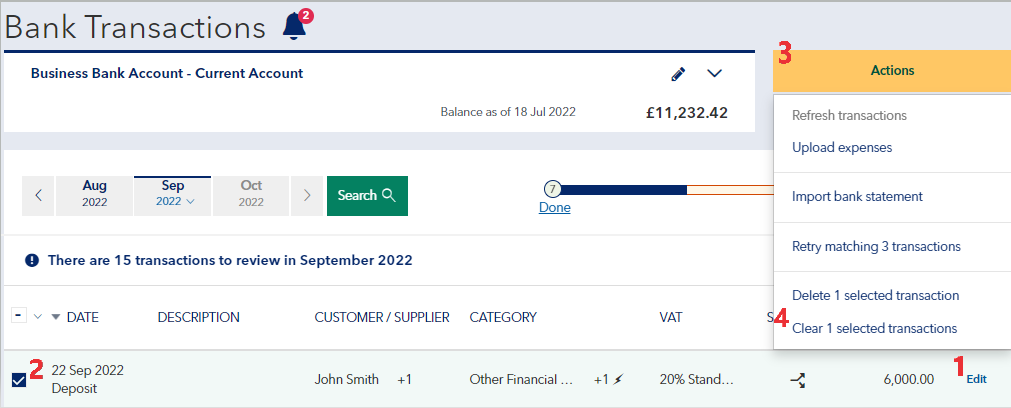
Task: Click the step 7 progress circle
Action: (553, 189)
